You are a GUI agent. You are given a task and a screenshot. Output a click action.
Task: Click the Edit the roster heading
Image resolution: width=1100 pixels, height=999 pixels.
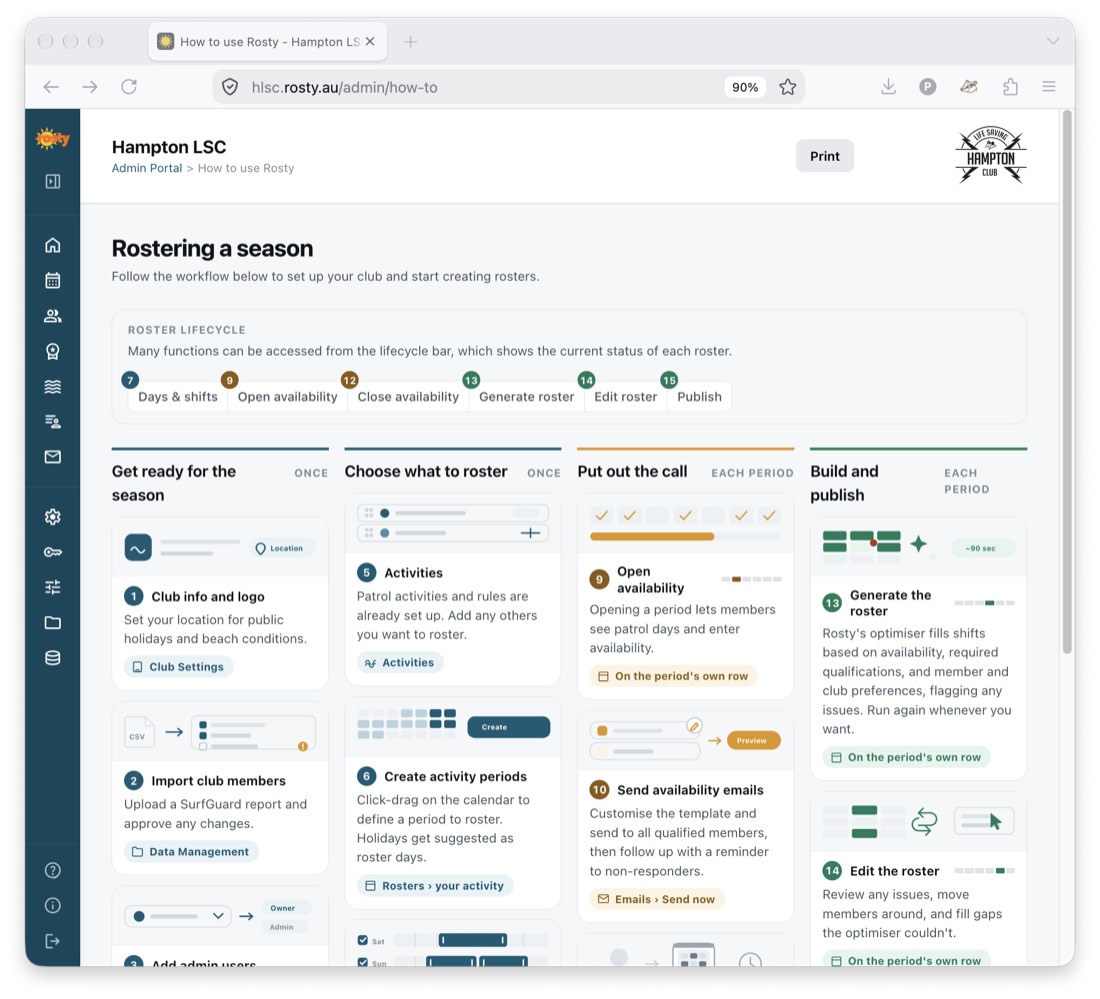point(894,871)
